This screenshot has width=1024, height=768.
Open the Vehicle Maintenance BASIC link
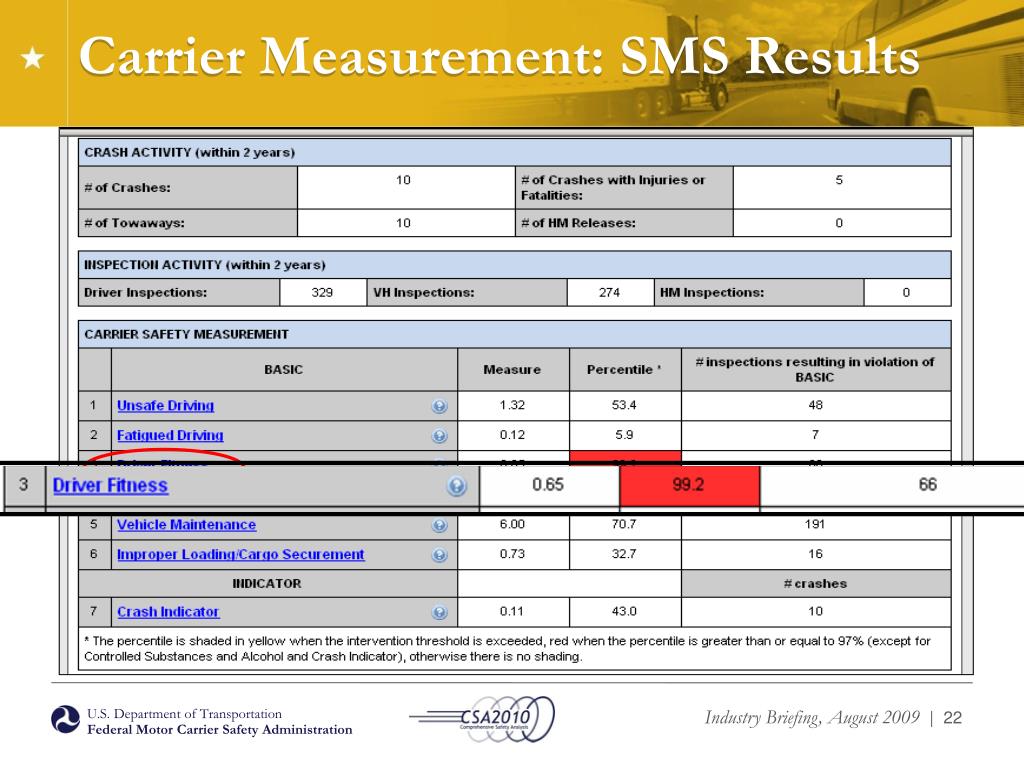tap(186, 524)
